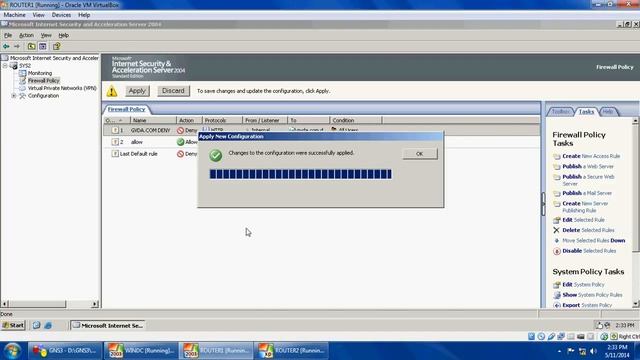Viewport: 640px width, 360px height.
Task: Click the Up one level folder icon
Action: [31, 46]
